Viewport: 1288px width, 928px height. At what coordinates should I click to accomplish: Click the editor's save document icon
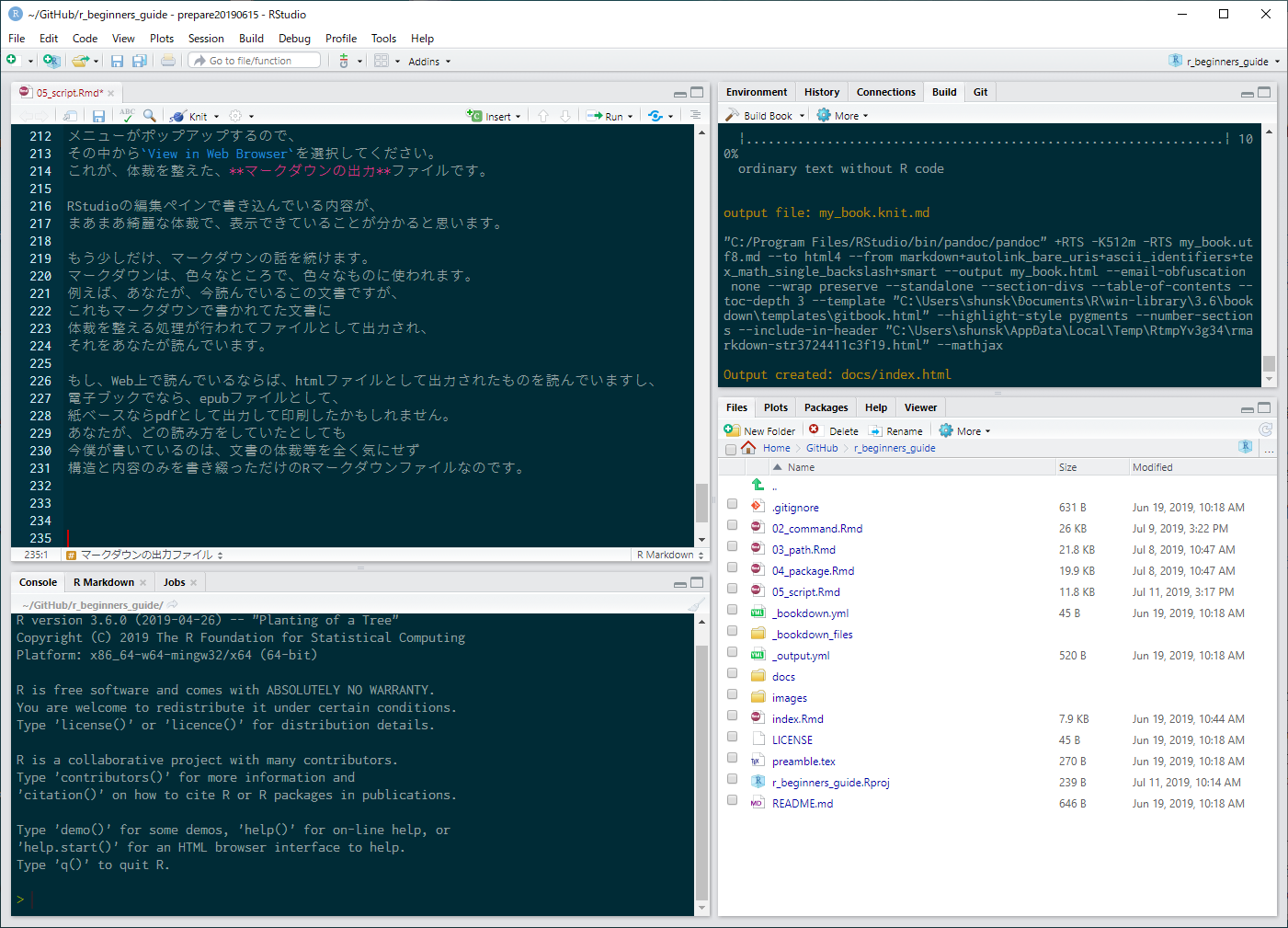tap(98, 116)
